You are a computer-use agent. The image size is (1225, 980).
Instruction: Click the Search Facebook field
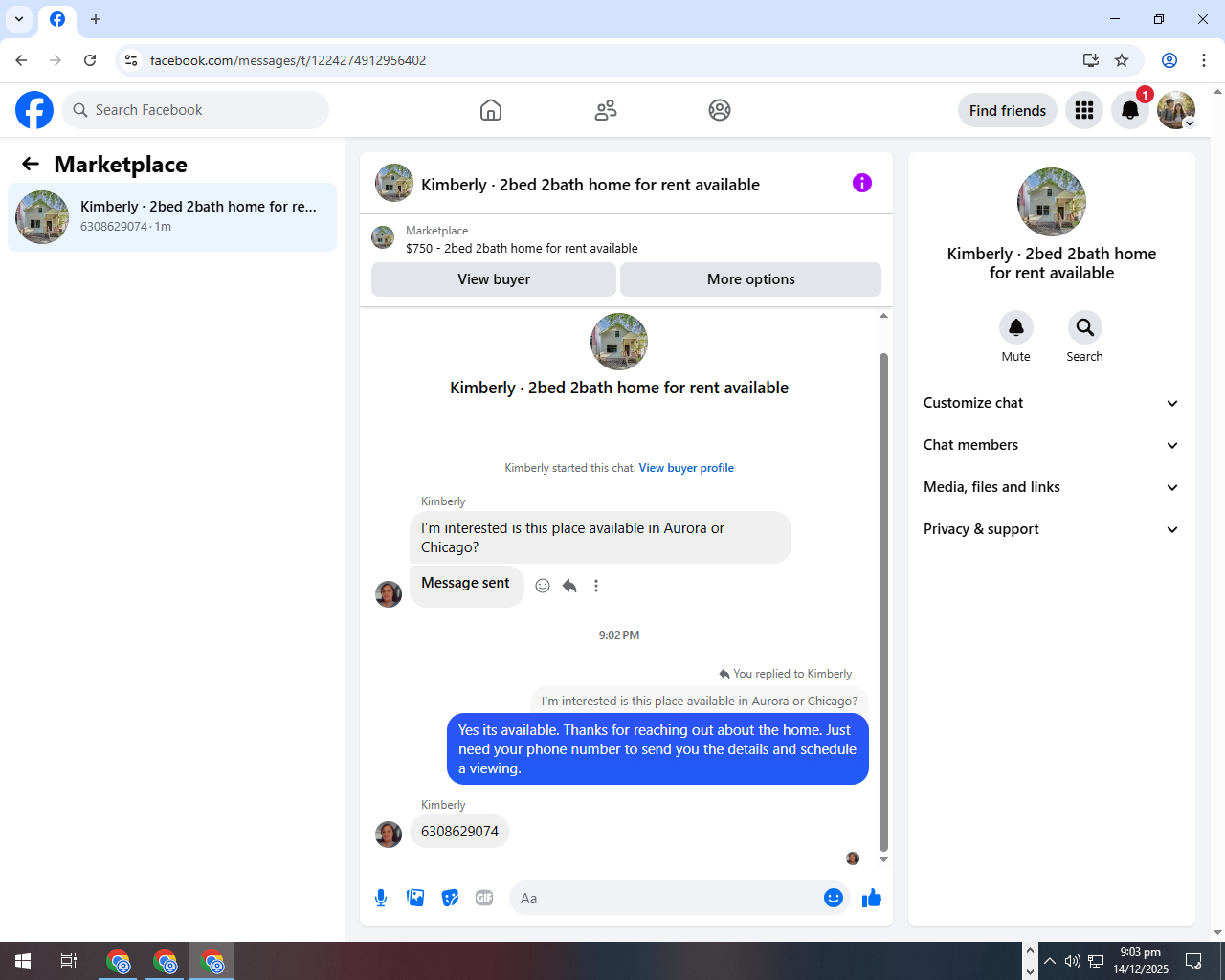coord(195,110)
